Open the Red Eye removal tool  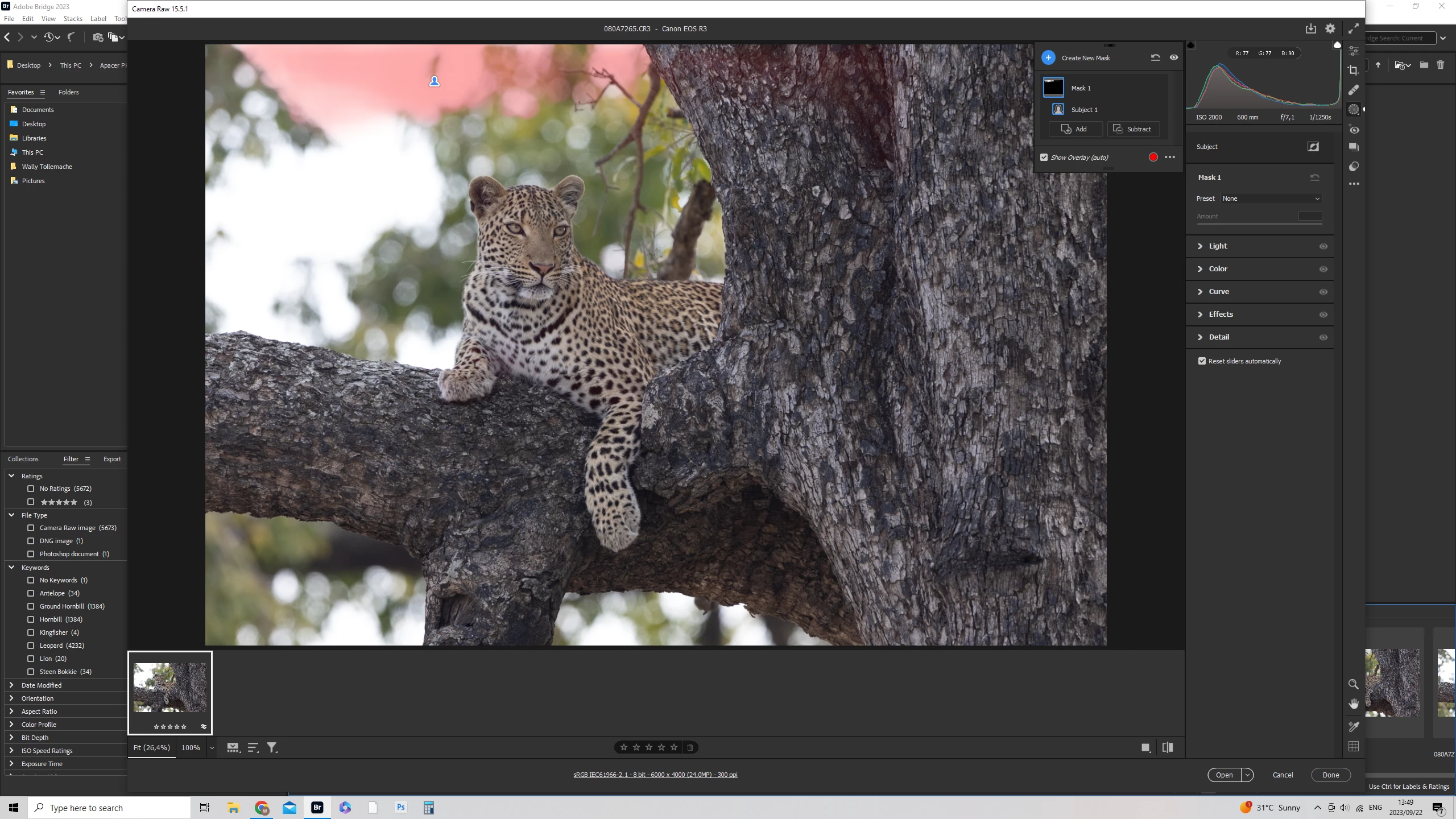point(1354,130)
